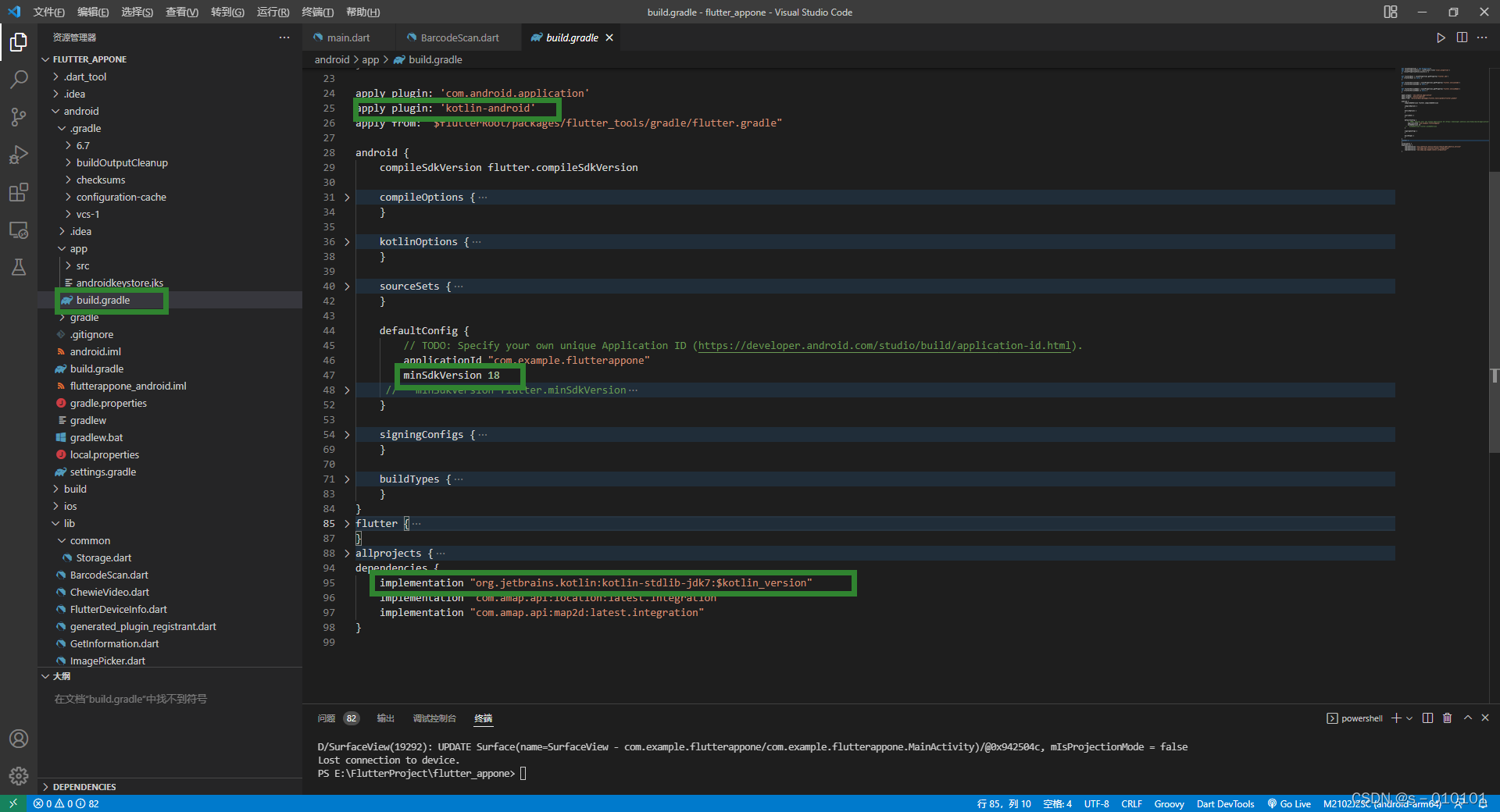Open Run and Debug view icon
This screenshot has width=1500, height=812.
click(19, 155)
